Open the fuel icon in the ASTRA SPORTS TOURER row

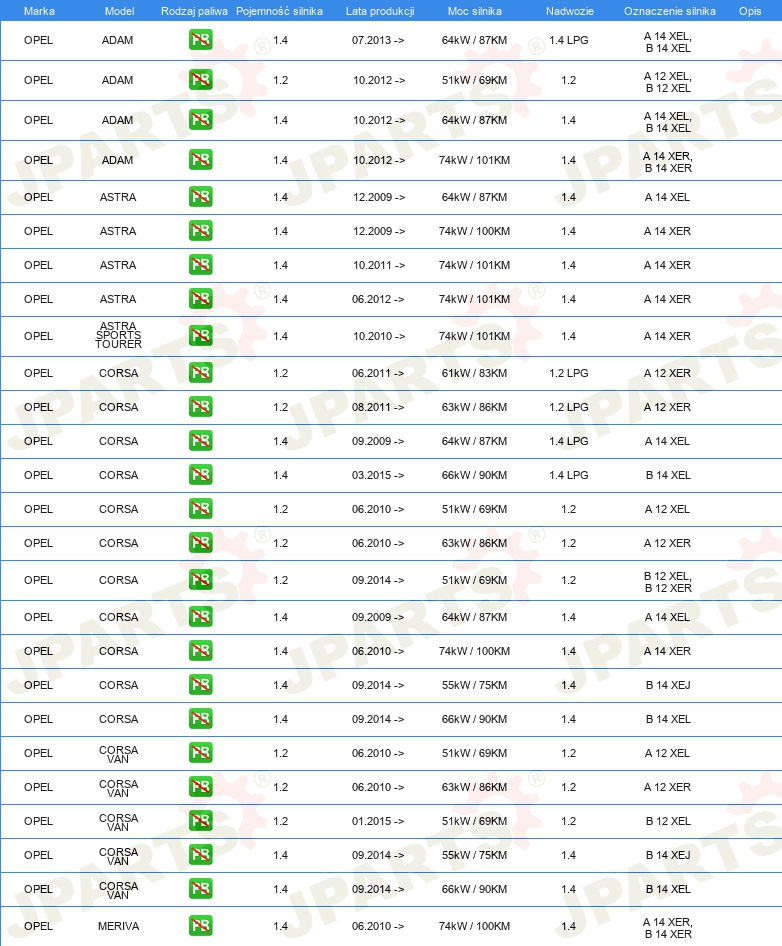click(x=200, y=336)
